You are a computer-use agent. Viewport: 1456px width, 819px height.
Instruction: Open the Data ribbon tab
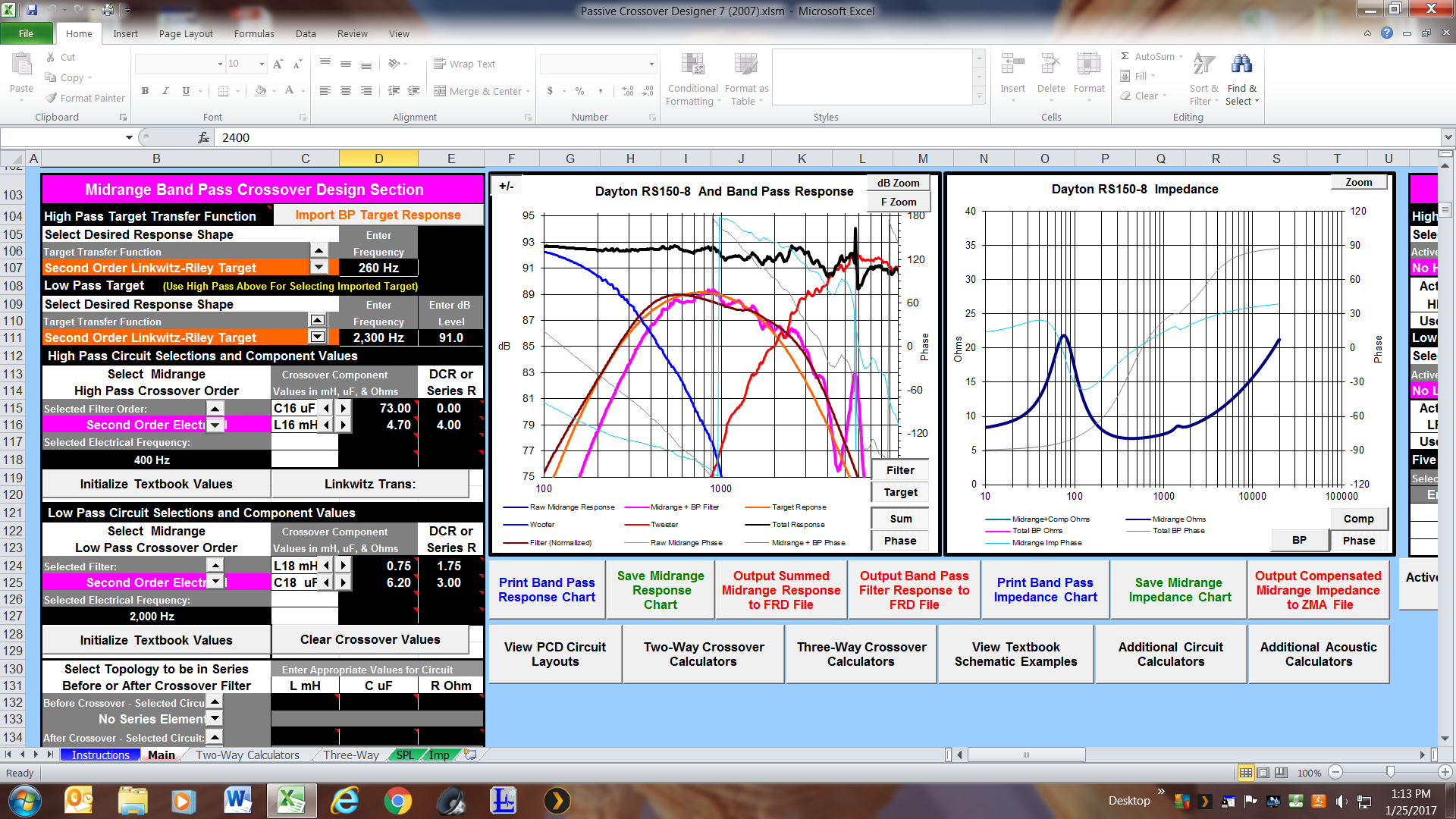tap(306, 33)
